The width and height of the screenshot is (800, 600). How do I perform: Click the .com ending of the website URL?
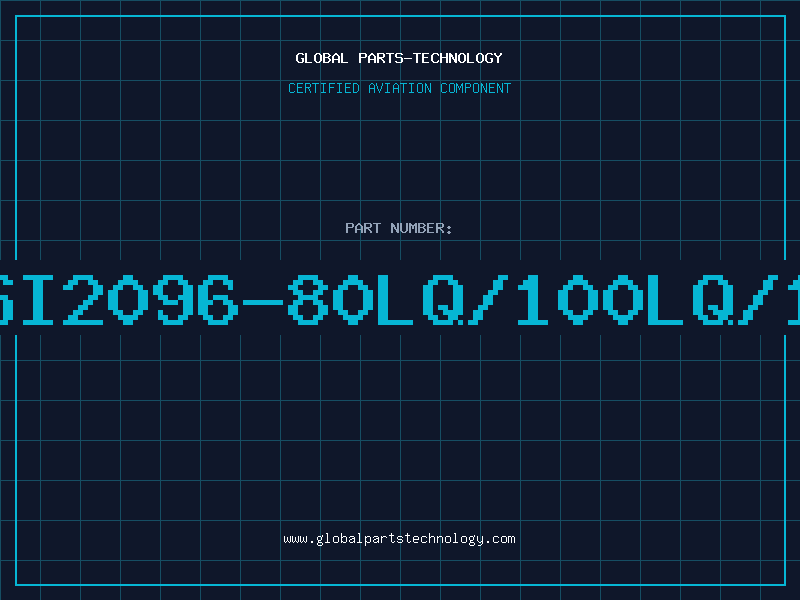(500, 539)
